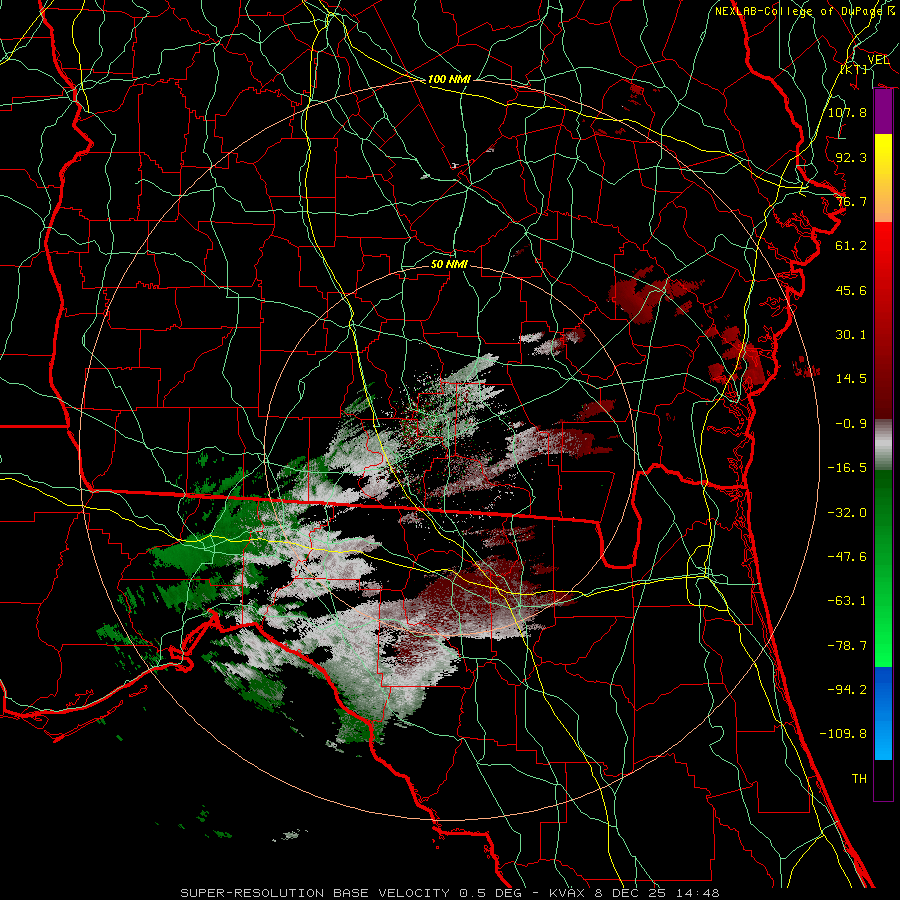
Task: Click the [KT] units label
Action: pyautogui.click(x=854, y=69)
